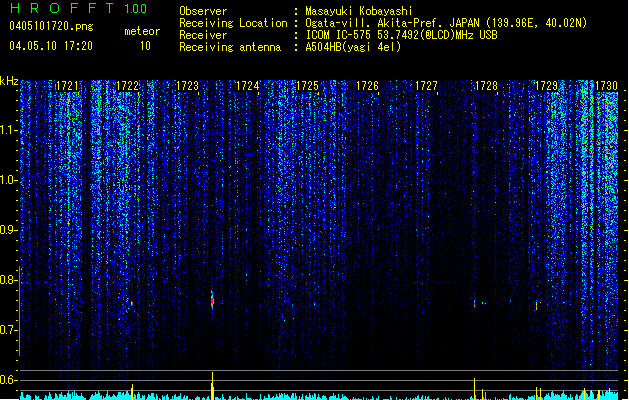Click the Observer field label
The width and height of the screenshot is (629, 400).
coord(203,11)
